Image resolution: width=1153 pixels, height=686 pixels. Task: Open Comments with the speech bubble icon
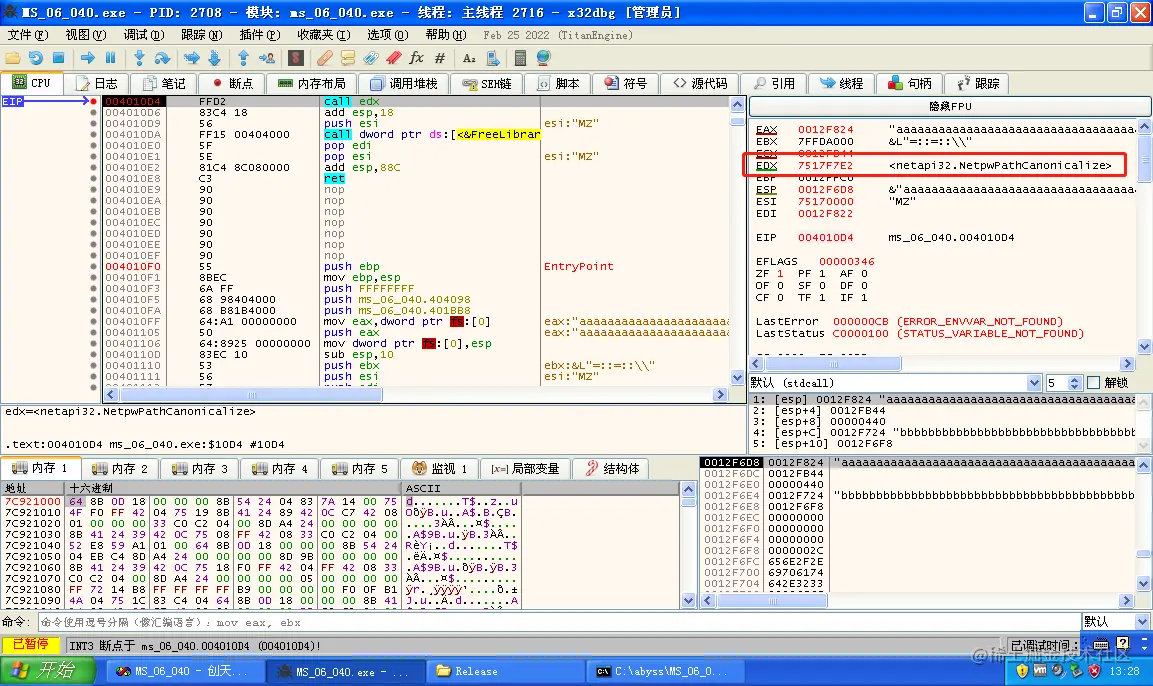coord(348,58)
